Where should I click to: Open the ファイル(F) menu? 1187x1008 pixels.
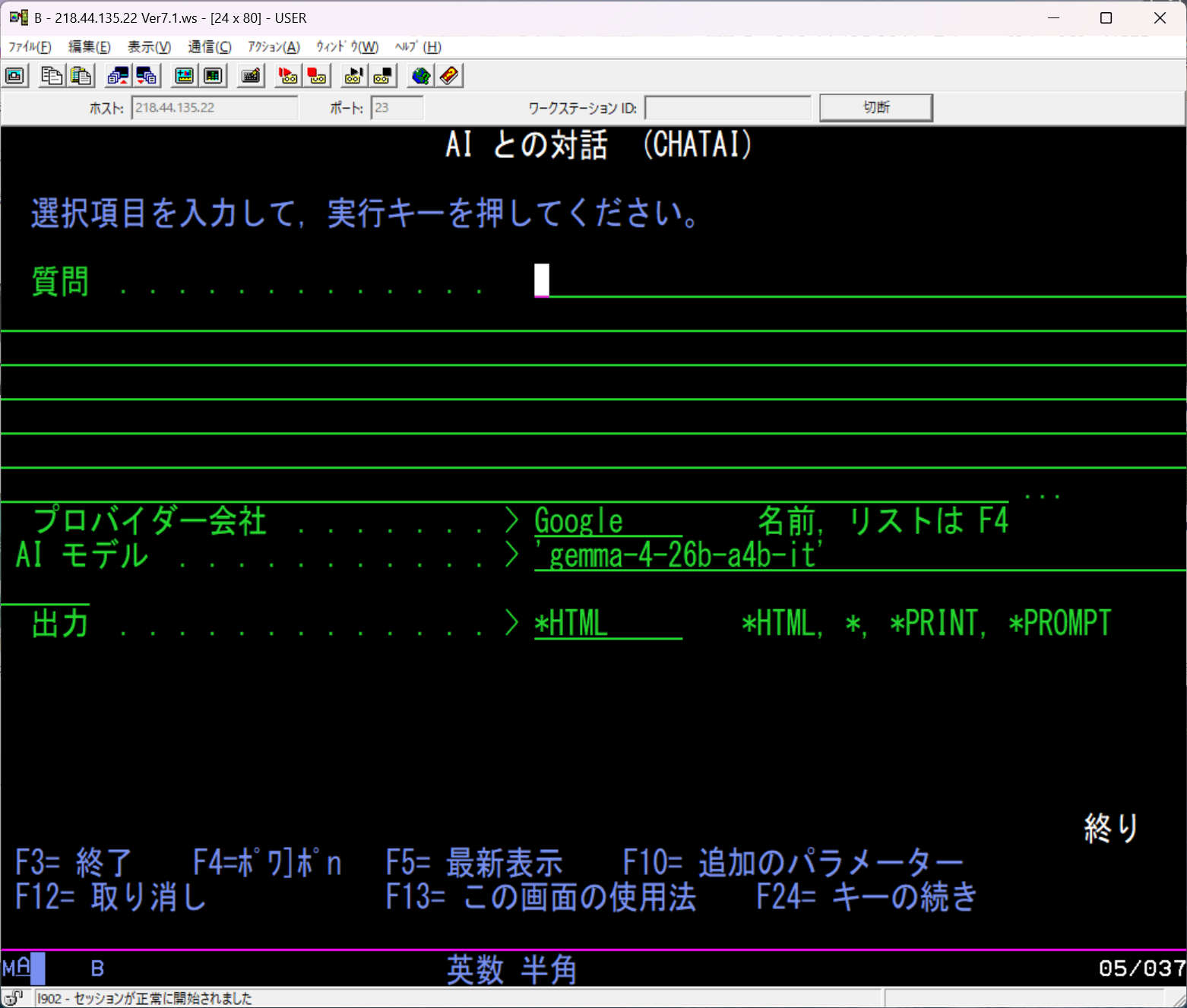[x=30, y=47]
